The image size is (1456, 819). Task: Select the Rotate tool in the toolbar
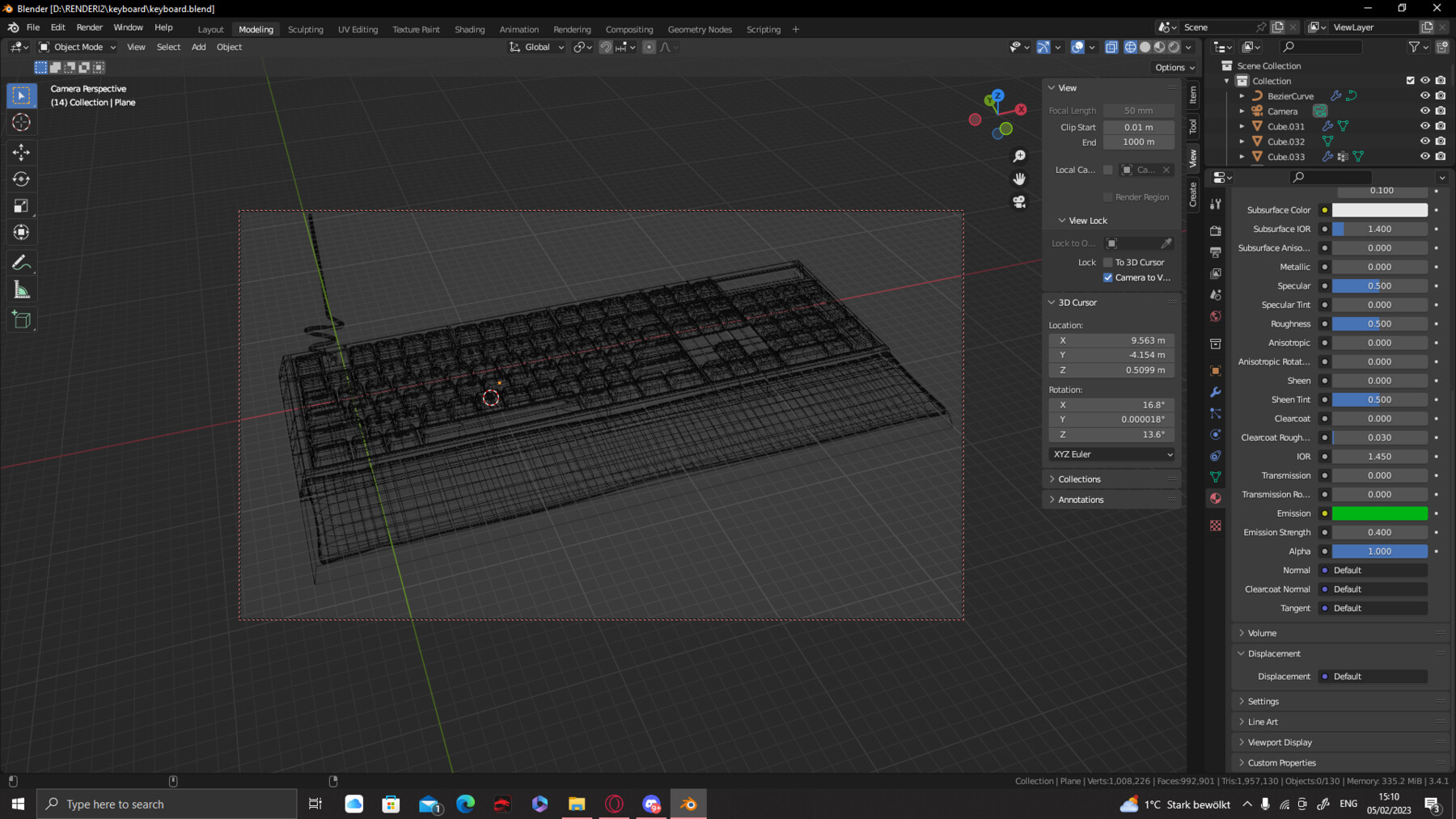[x=22, y=179]
